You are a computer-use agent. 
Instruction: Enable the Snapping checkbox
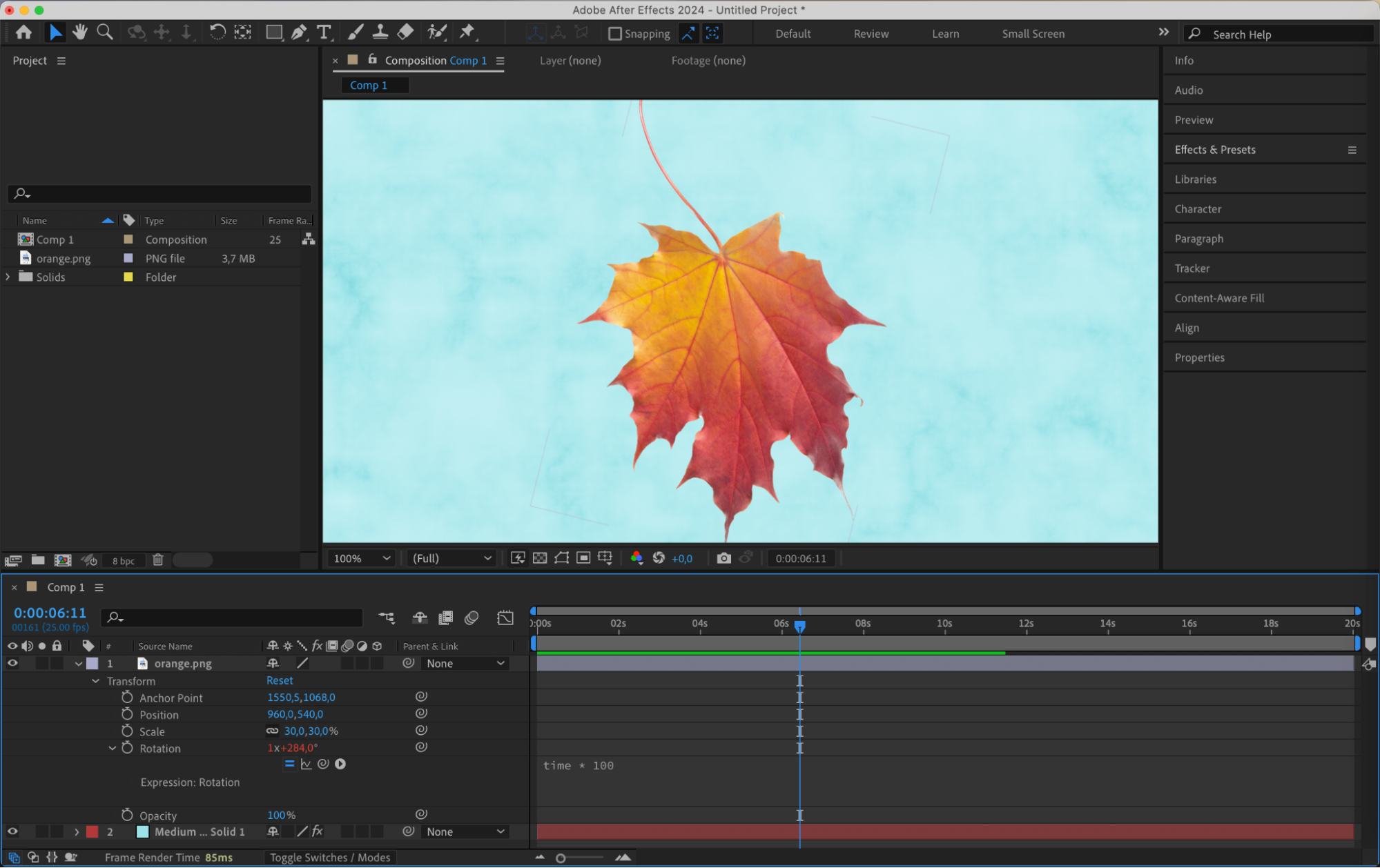[x=614, y=34]
